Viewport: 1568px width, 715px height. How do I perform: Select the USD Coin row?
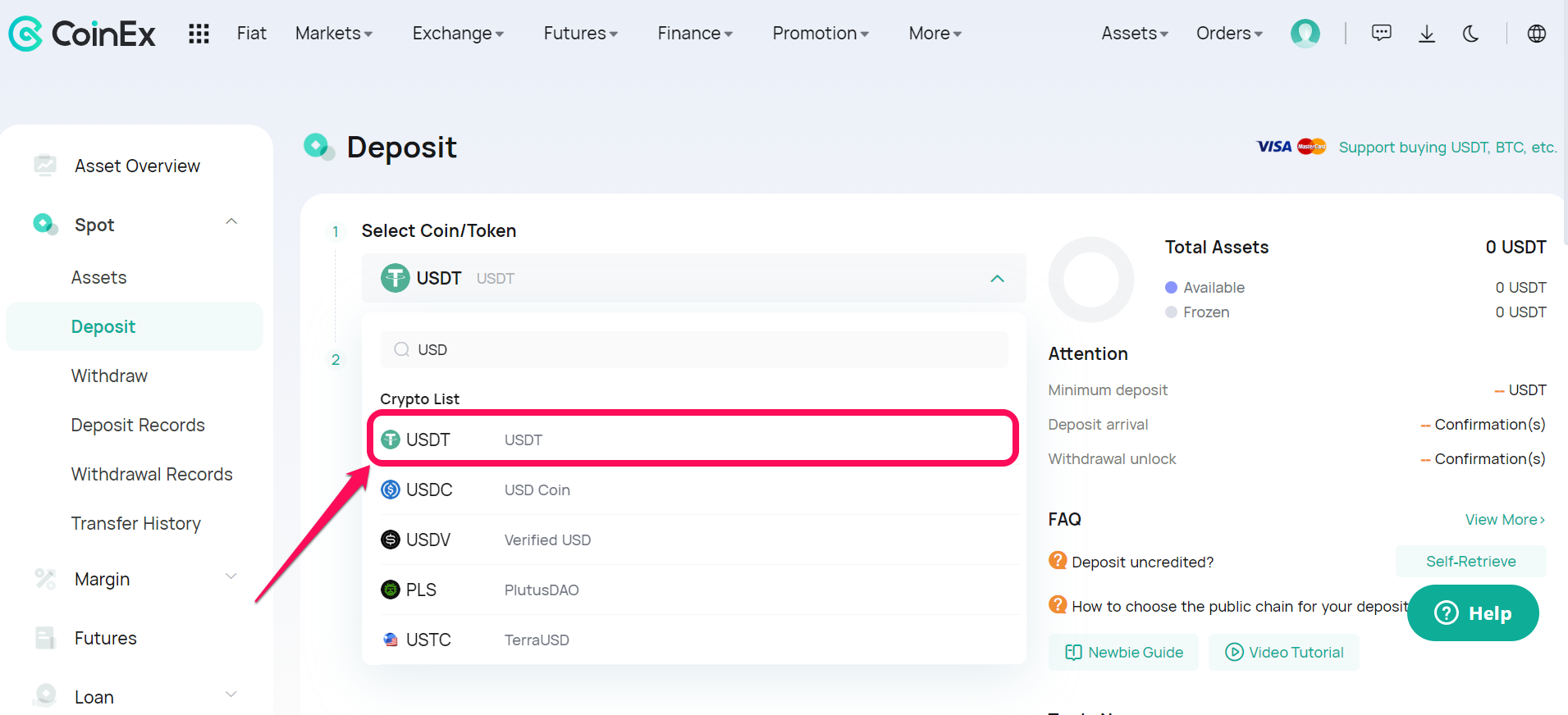click(x=694, y=490)
